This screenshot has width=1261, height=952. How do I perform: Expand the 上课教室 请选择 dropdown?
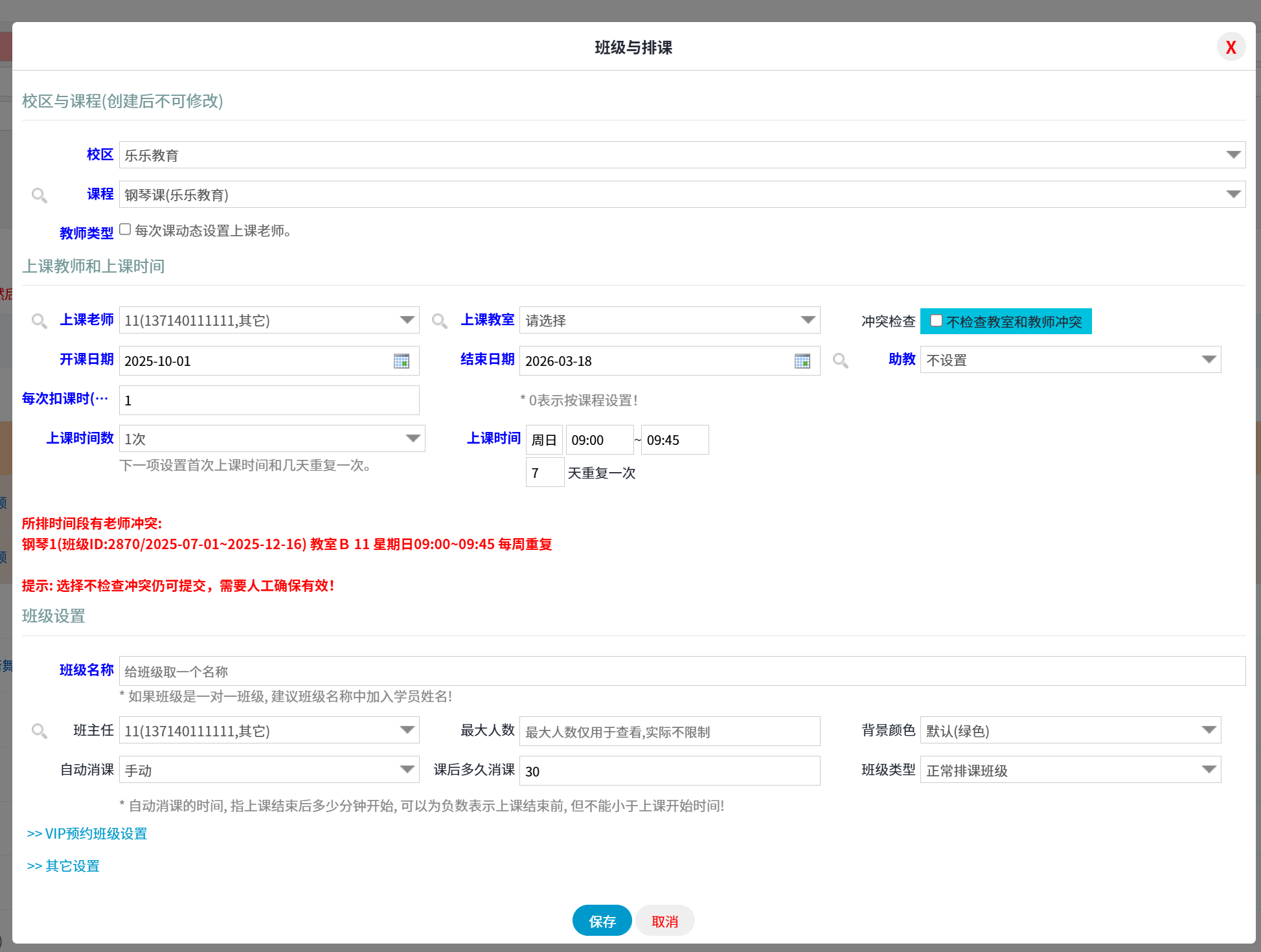coord(807,320)
